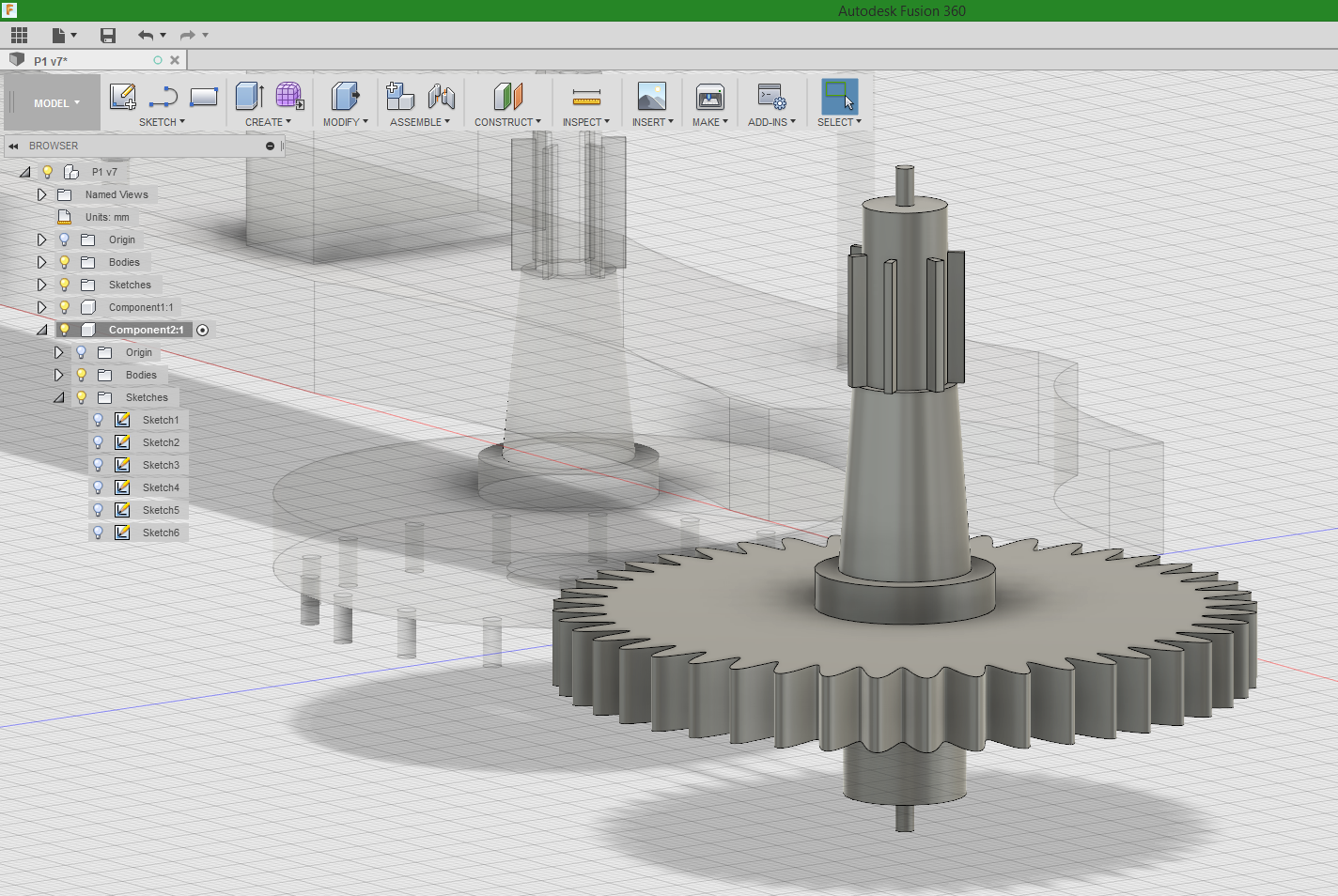Select the Extrude tool

tap(249, 97)
